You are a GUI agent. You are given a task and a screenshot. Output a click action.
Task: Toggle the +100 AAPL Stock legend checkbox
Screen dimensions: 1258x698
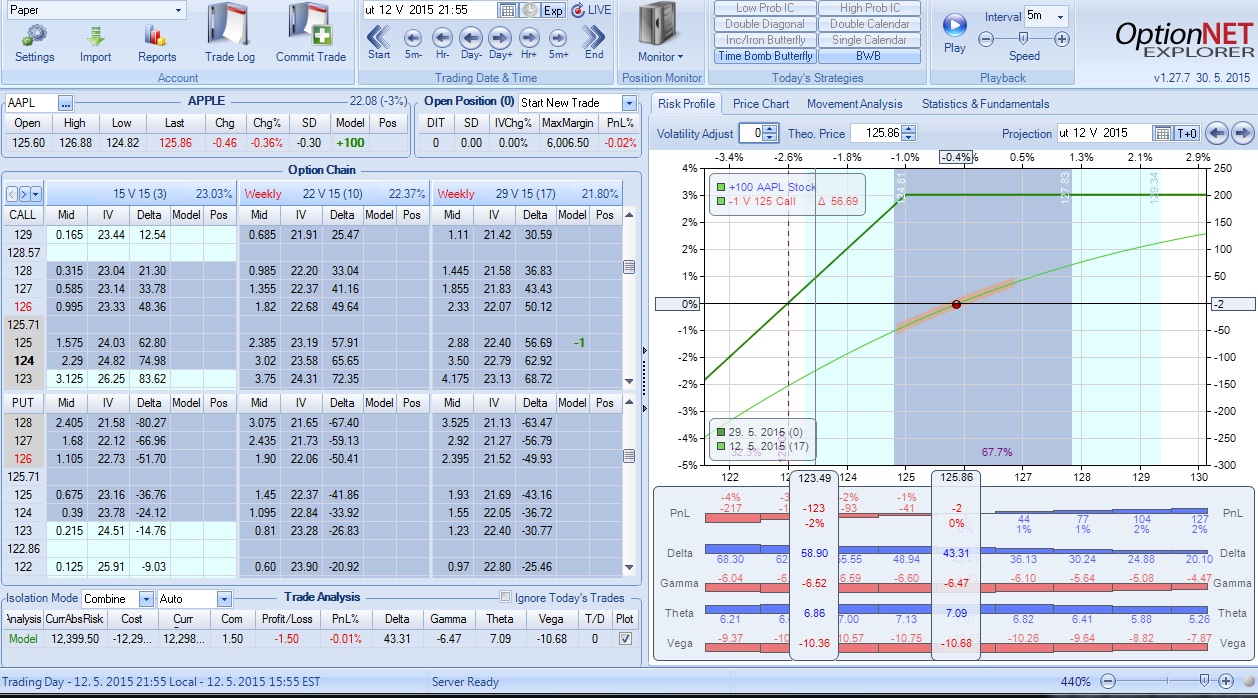coord(721,187)
